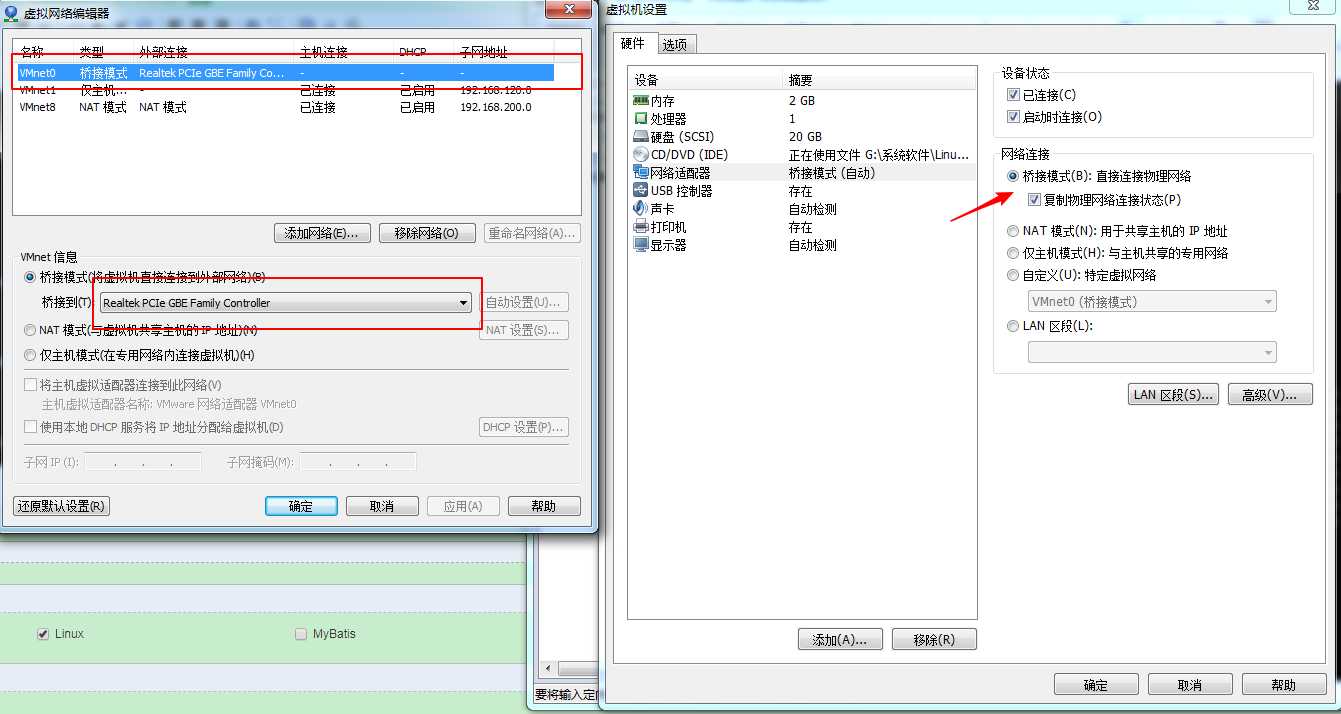Click the 子网地址 column header

[x=484, y=52]
